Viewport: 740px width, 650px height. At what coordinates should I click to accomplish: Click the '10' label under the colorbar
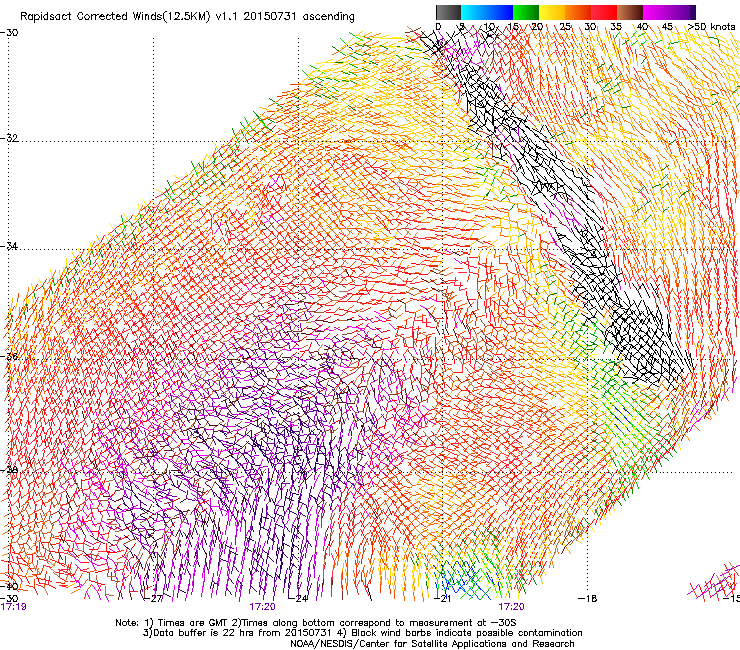pos(489,26)
